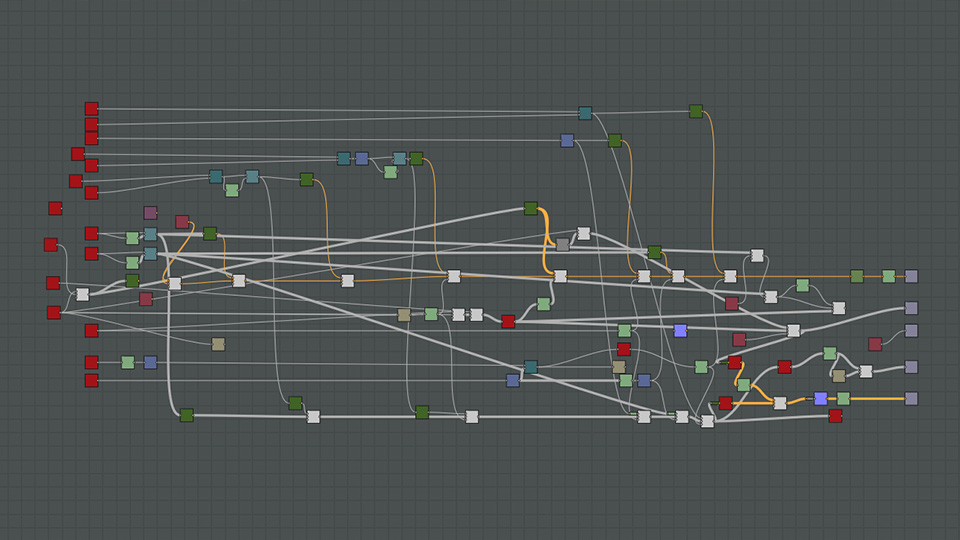Select the leftmost white node
This screenshot has height=540, width=960.
tap(83, 294)
